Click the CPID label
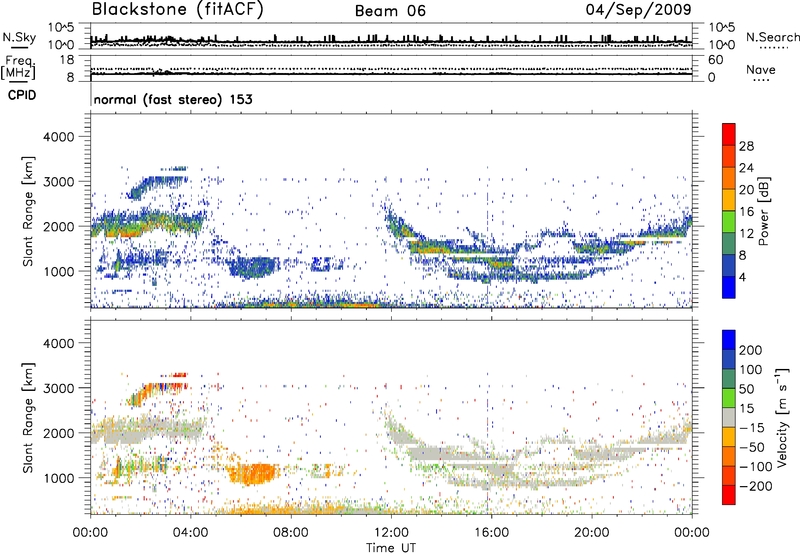The height and width of the screenshot is (554, 800). click(x=22, y=95)
